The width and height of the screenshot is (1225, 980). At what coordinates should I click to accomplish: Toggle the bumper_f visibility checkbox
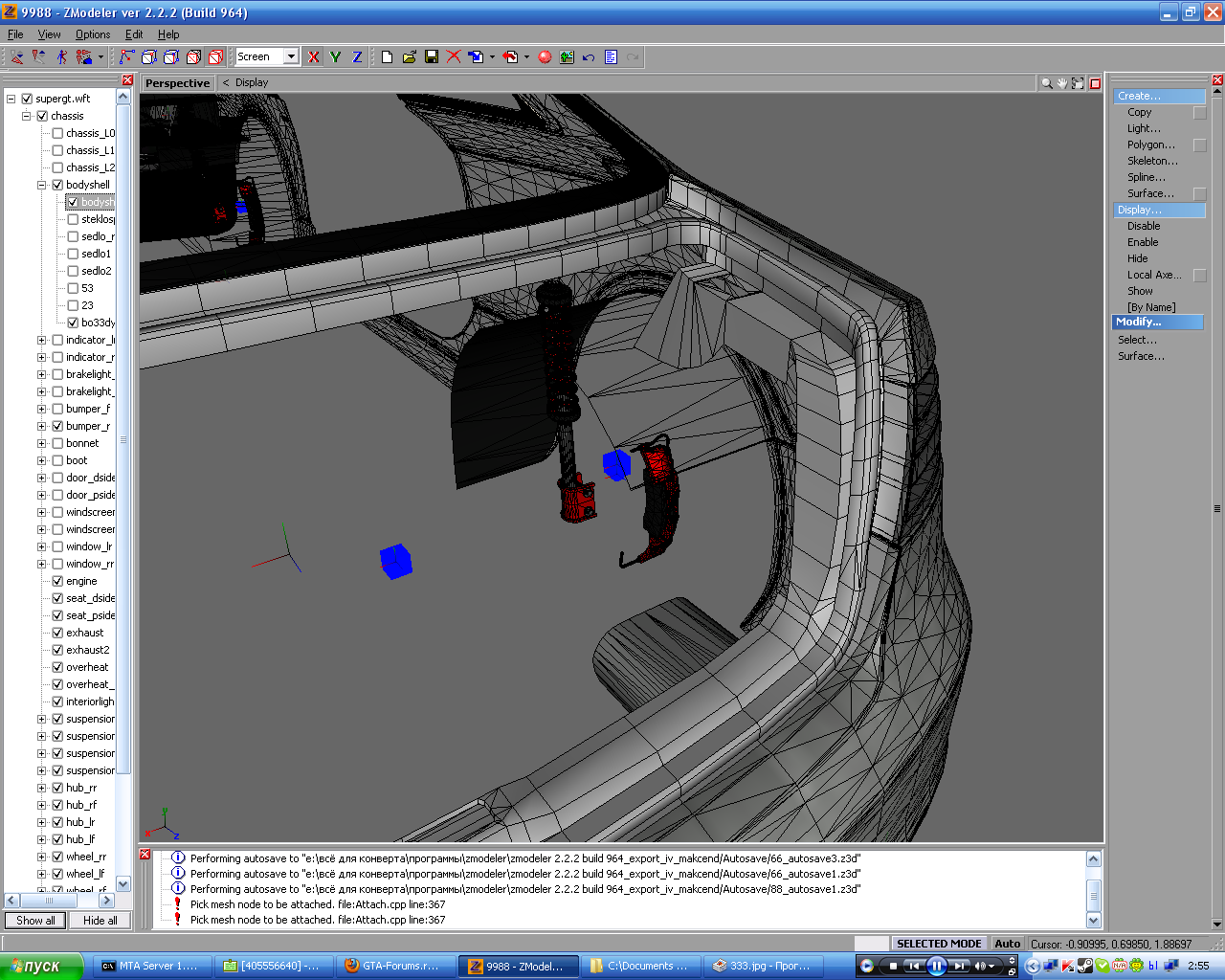click(x=57, y=409)
